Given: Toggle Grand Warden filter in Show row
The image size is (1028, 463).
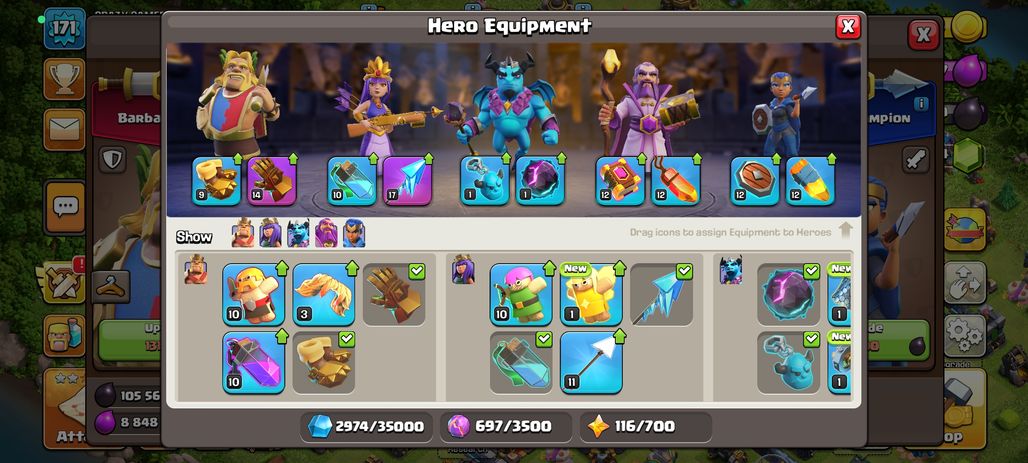Looking at the screenshot, I should click(326, 233).
